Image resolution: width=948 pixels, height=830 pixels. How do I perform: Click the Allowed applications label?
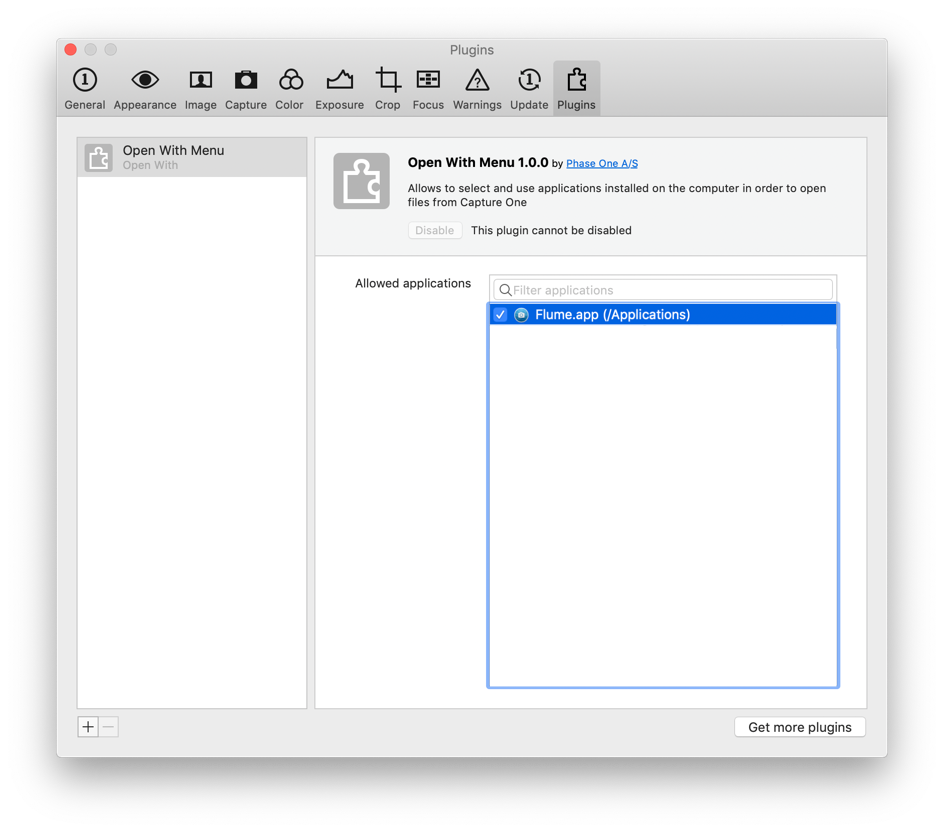[x=413, y=284]
